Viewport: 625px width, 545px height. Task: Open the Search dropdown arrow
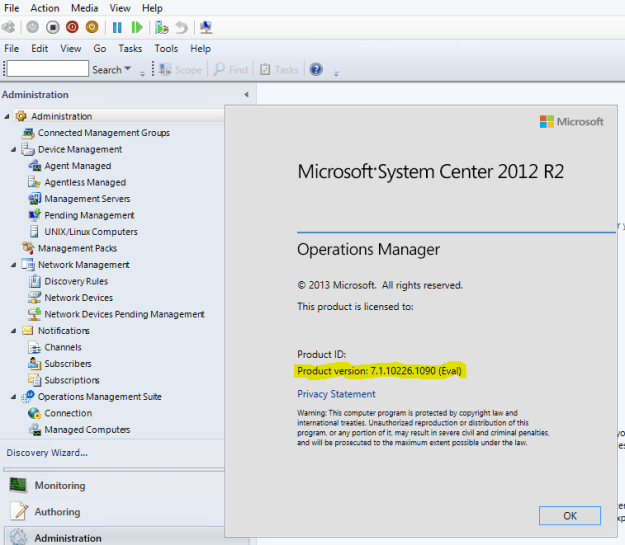(128, 69)
